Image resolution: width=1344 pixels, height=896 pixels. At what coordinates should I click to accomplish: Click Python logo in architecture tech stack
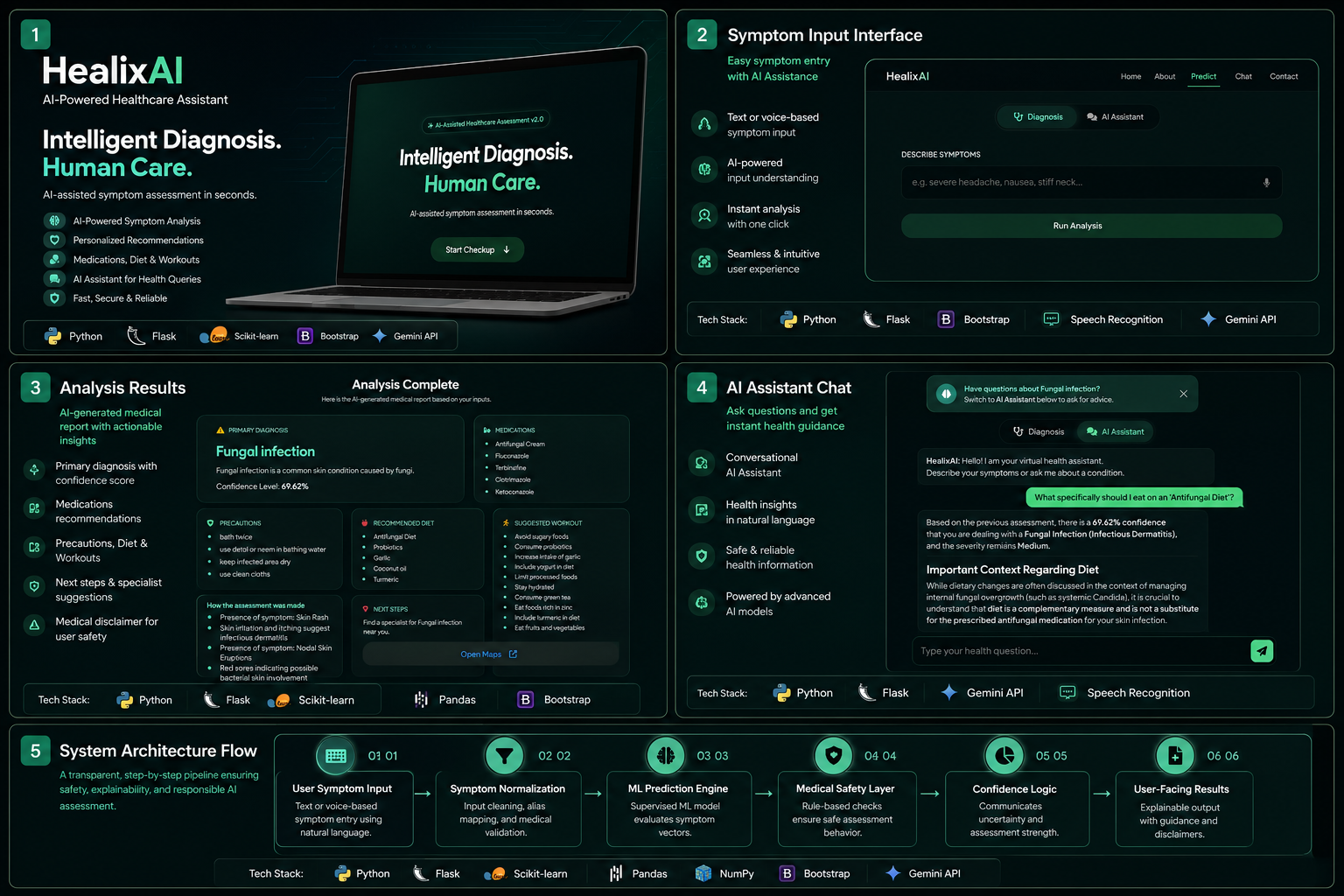point(343,873)
